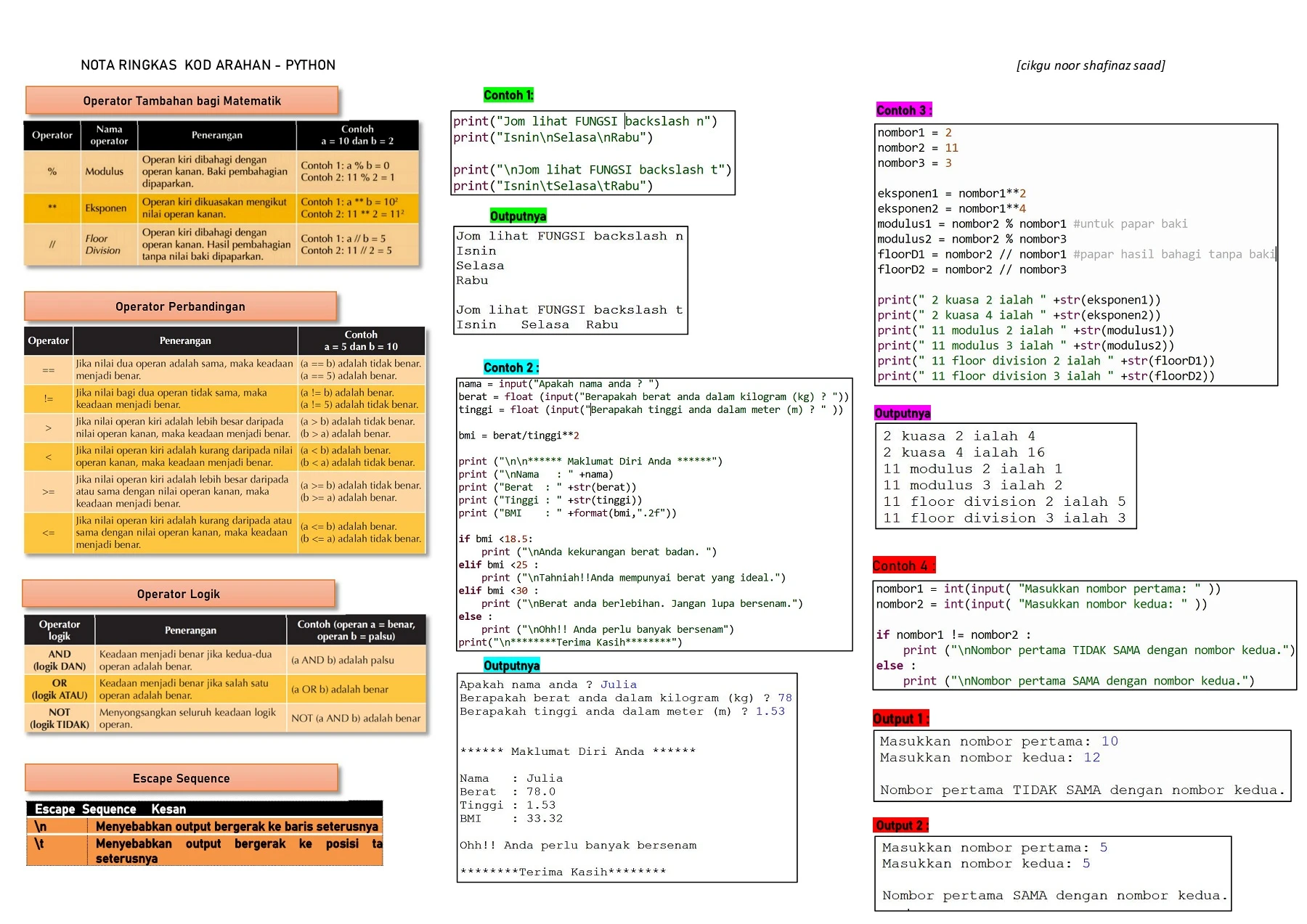Click the Operator Tambahan bagi Matematik header
Viewport: 1307px width, 924px height.
pyautogui.click(x=182, y=101)
